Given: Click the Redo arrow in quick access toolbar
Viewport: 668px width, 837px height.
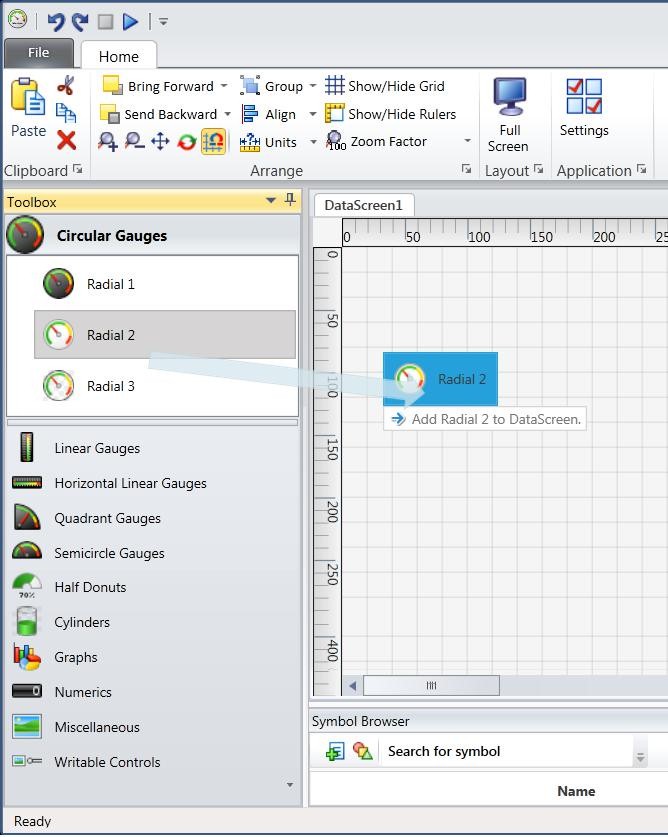Looking at the screenshot, I should [80, 22].
